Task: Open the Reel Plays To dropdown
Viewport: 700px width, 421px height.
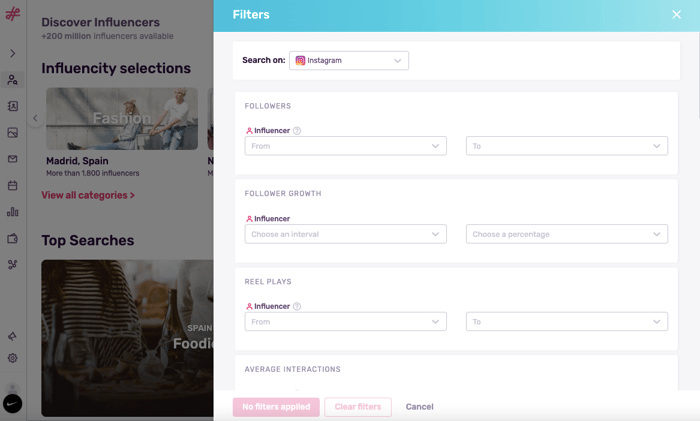Action: click(x=566, y=322)
